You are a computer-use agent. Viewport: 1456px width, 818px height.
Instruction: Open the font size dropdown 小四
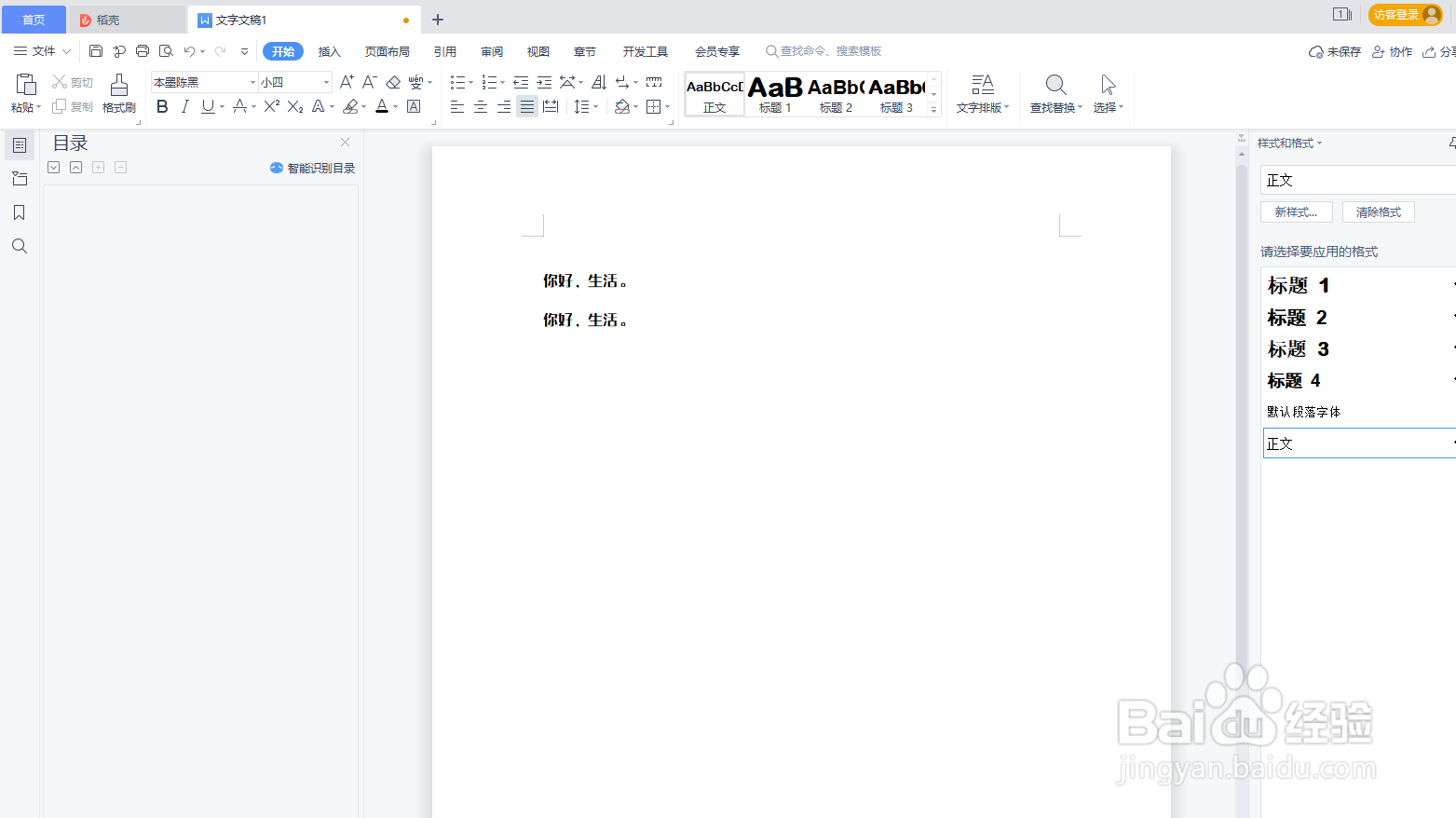click(326, 83)
